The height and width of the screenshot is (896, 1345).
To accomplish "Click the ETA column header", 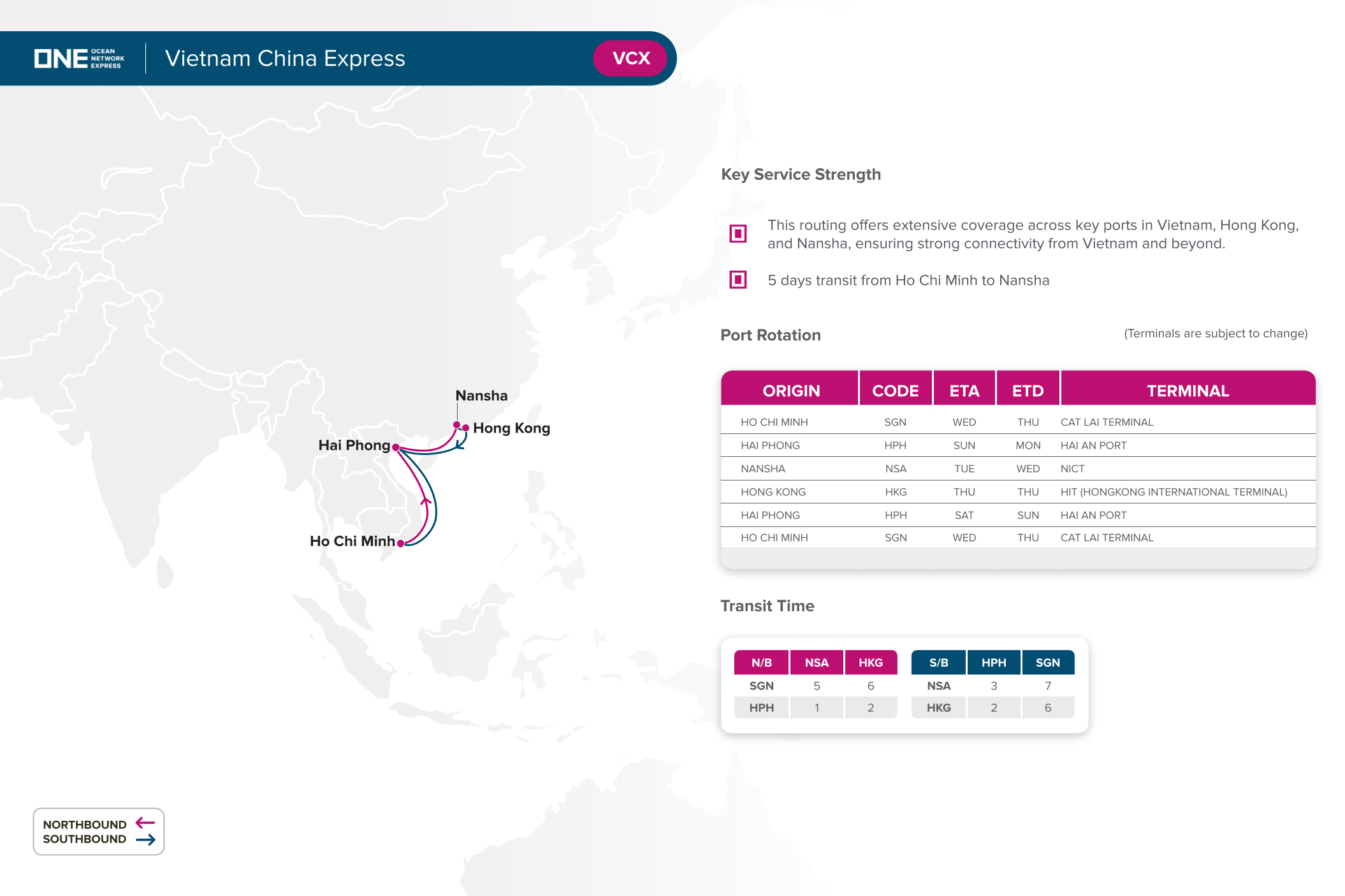I will [964, 391].
